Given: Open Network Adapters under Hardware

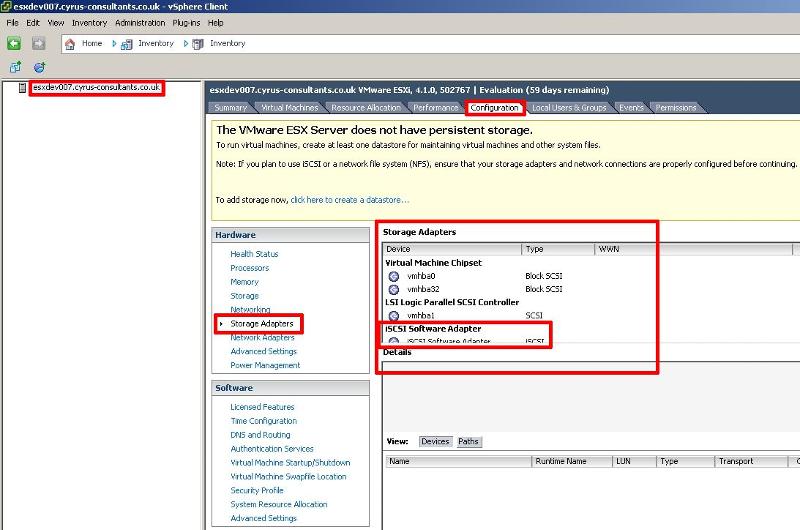Looking at the screenshot, I should coord(262,338).
